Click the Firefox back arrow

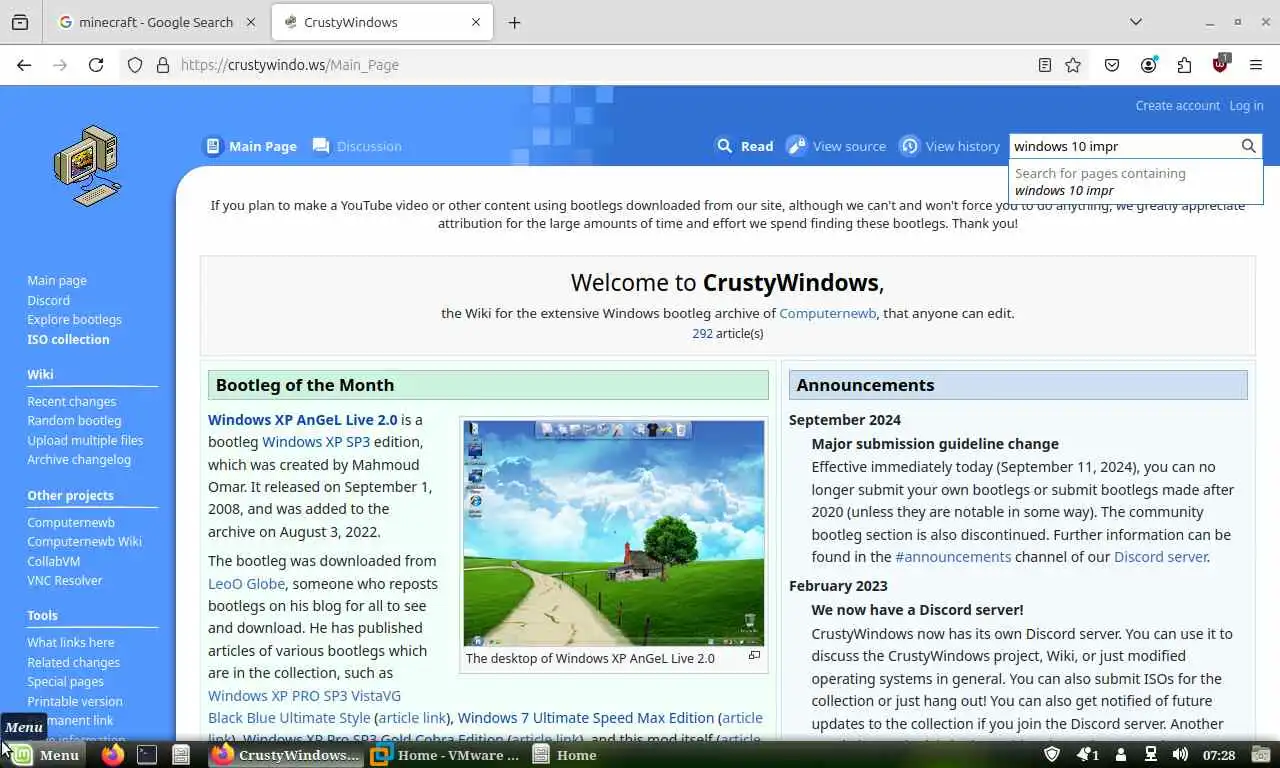click(x=24, y=65)
